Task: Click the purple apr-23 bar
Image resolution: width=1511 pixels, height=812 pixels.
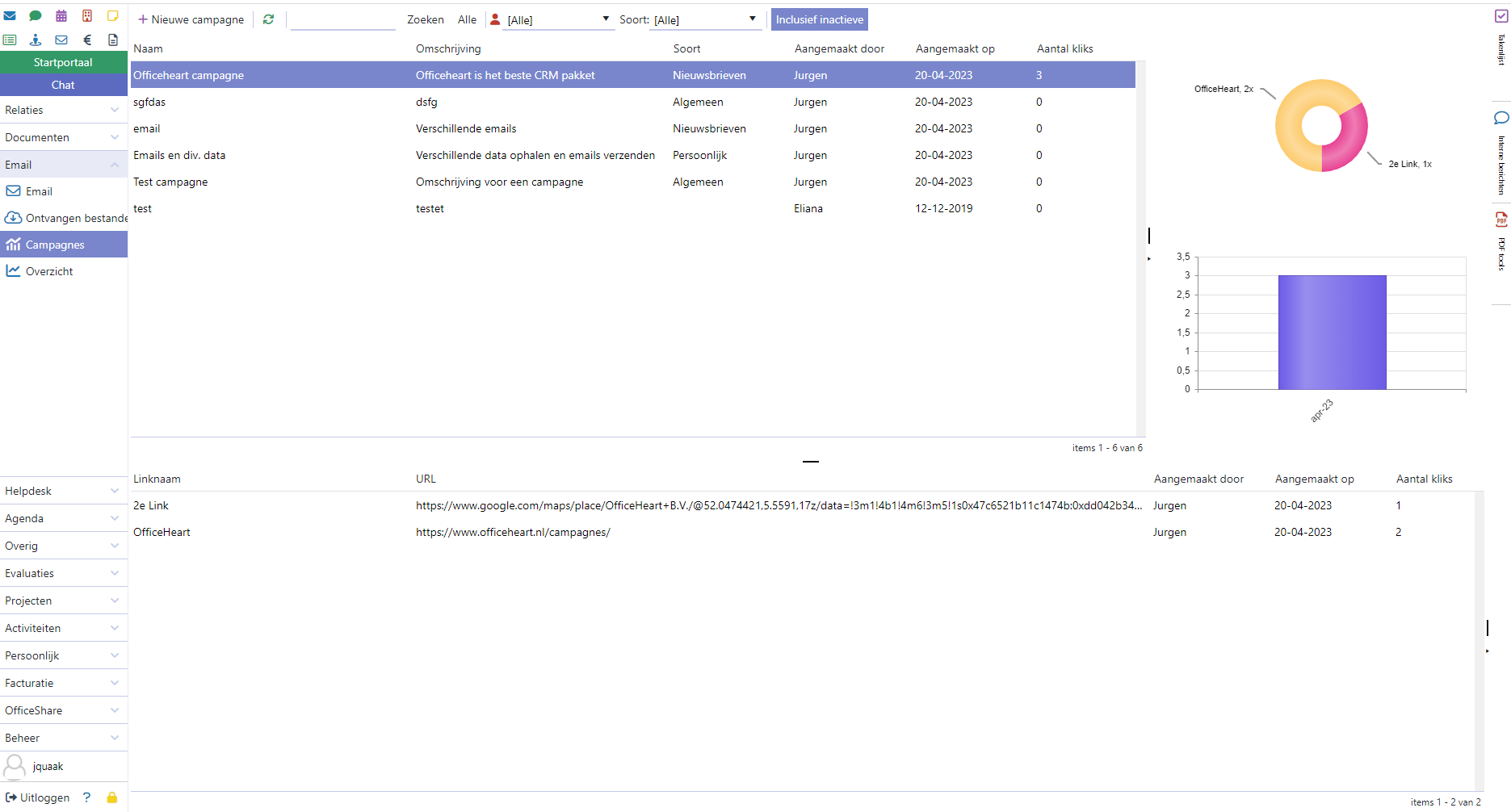Action: 1332,333
